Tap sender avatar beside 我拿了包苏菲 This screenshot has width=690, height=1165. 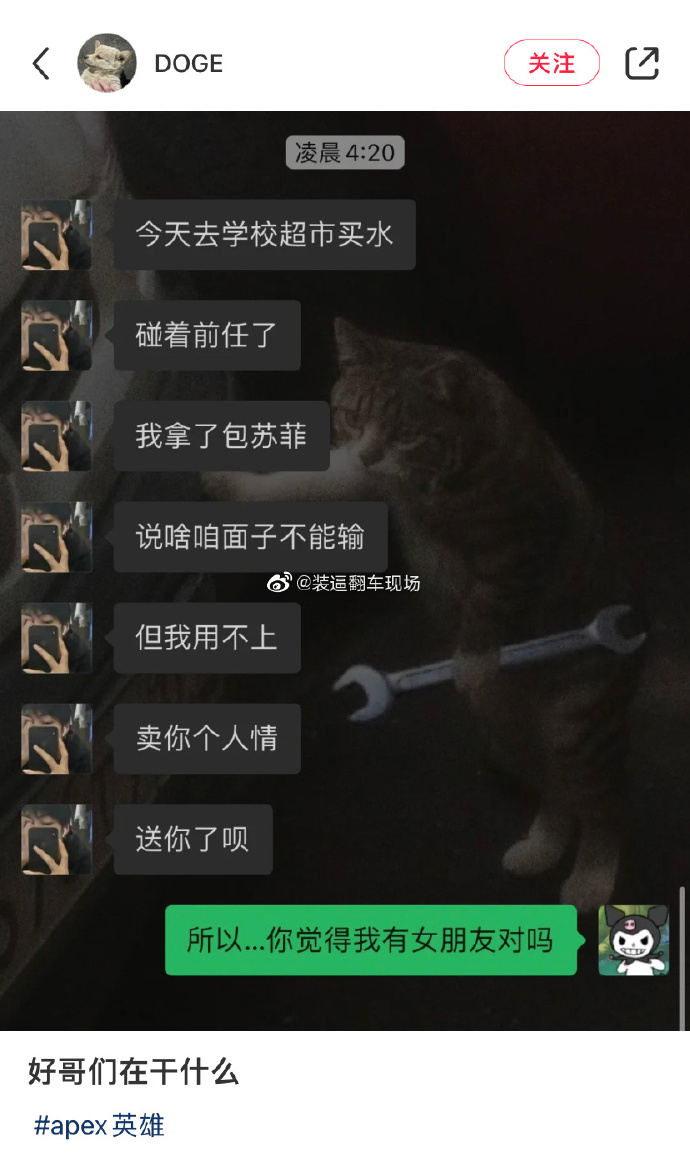coord(56,436)
